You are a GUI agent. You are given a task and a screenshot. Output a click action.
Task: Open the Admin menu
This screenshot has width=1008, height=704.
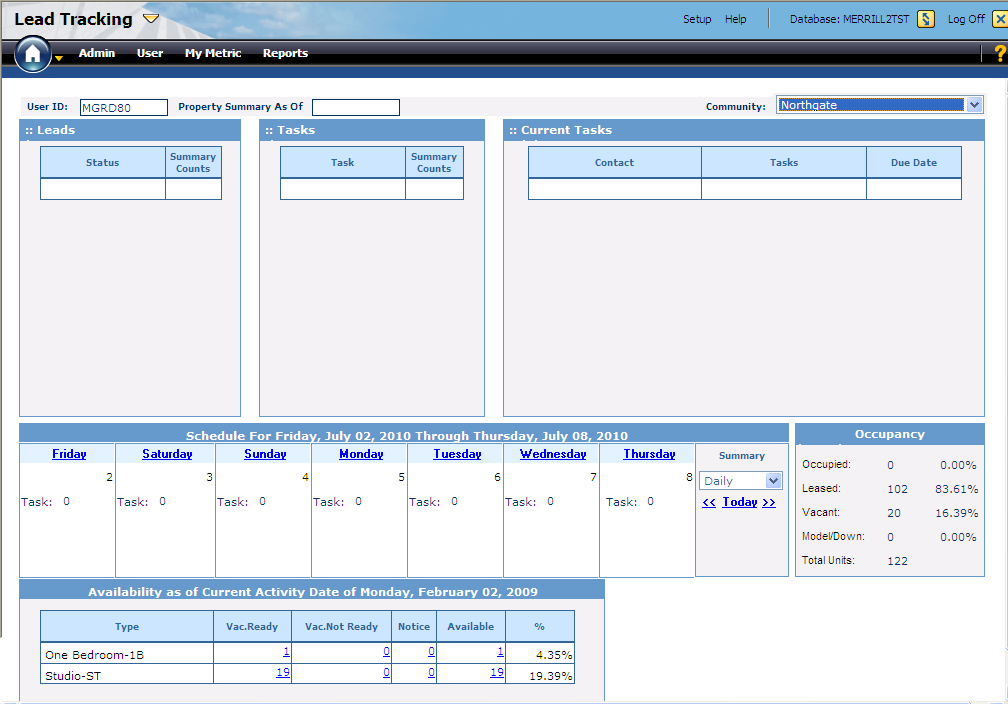[96, 53]
